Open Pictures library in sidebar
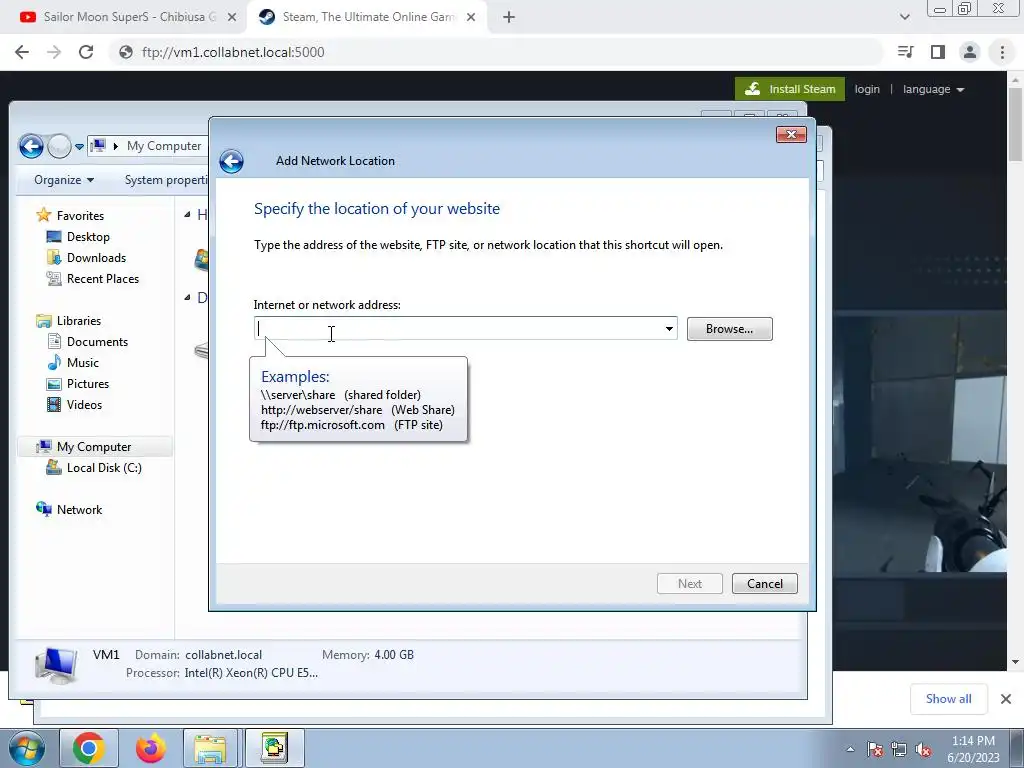Screen dimensions: 1024x768 [88, 383]
